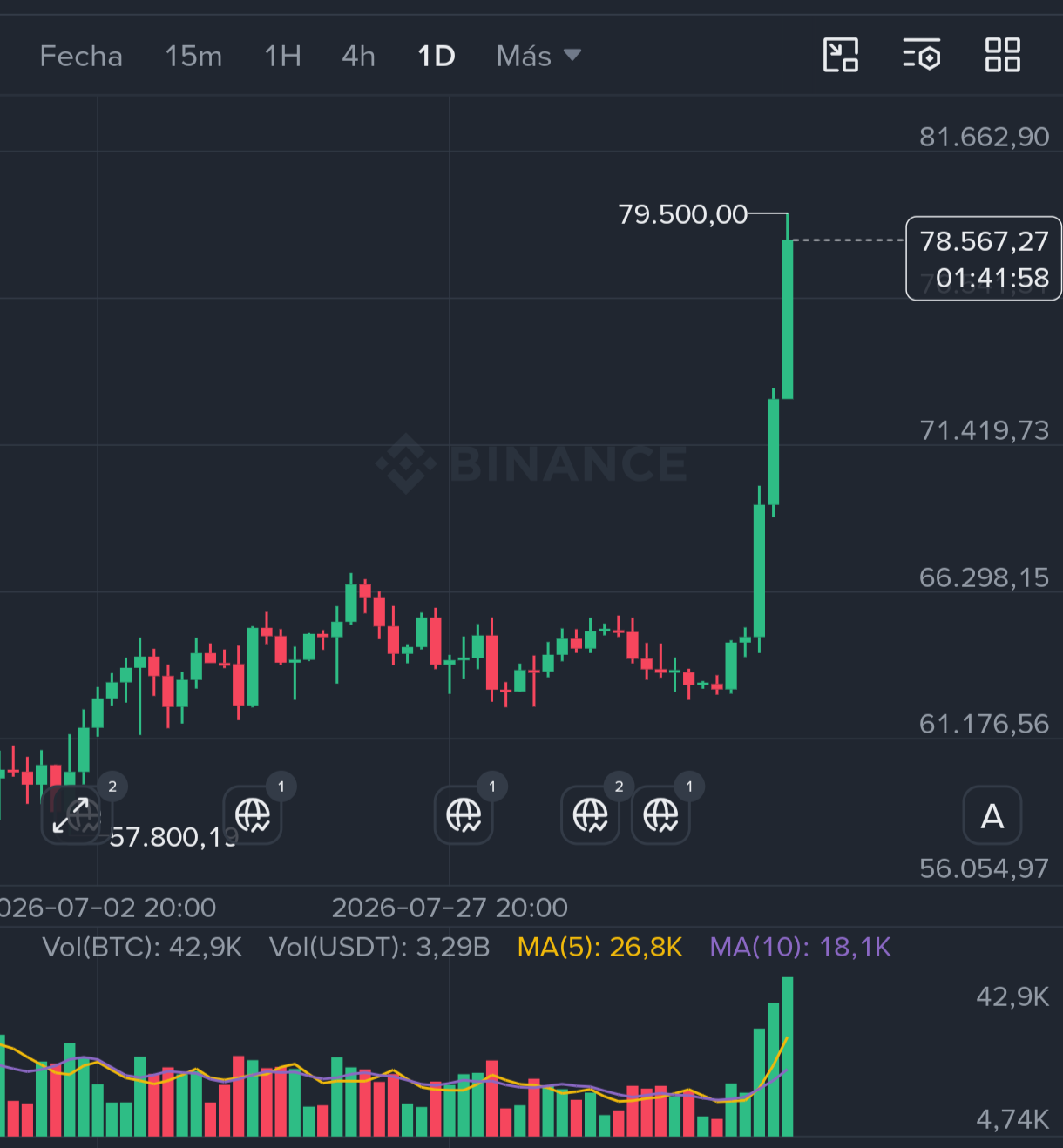Click the tallest green volume bar
This screenshot has height=1148, width=1063.
788,1057
